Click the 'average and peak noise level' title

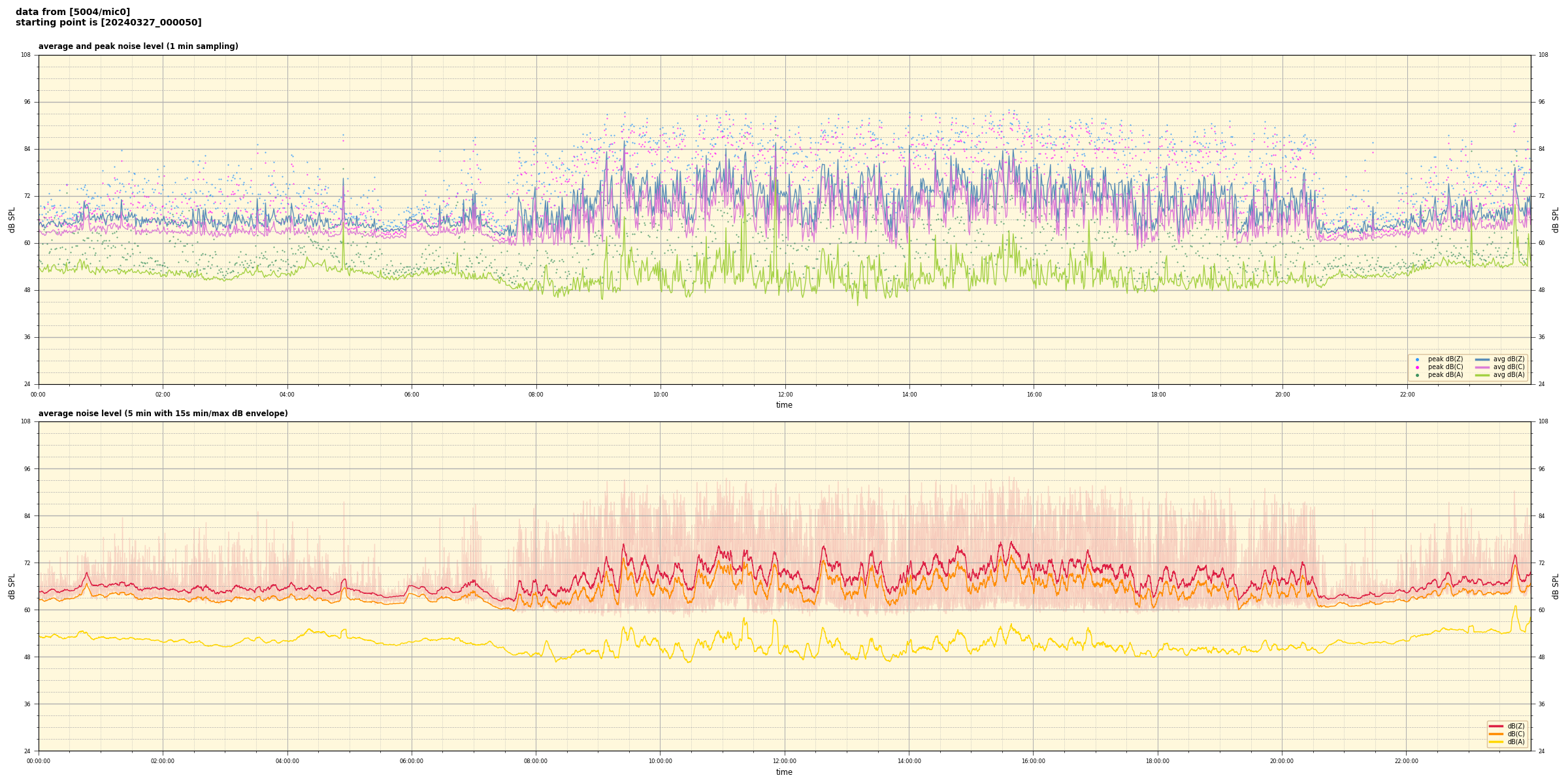(138, 46)
